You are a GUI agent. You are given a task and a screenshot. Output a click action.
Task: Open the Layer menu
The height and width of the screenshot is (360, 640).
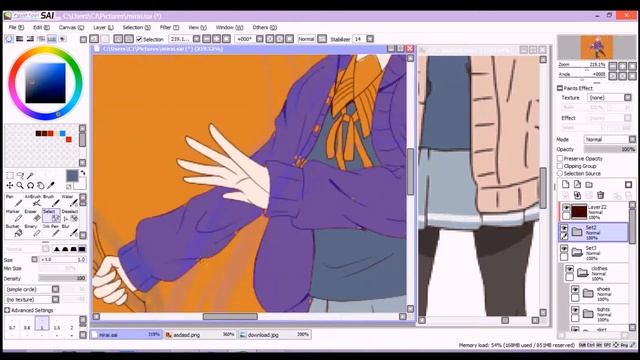point(103,27)
